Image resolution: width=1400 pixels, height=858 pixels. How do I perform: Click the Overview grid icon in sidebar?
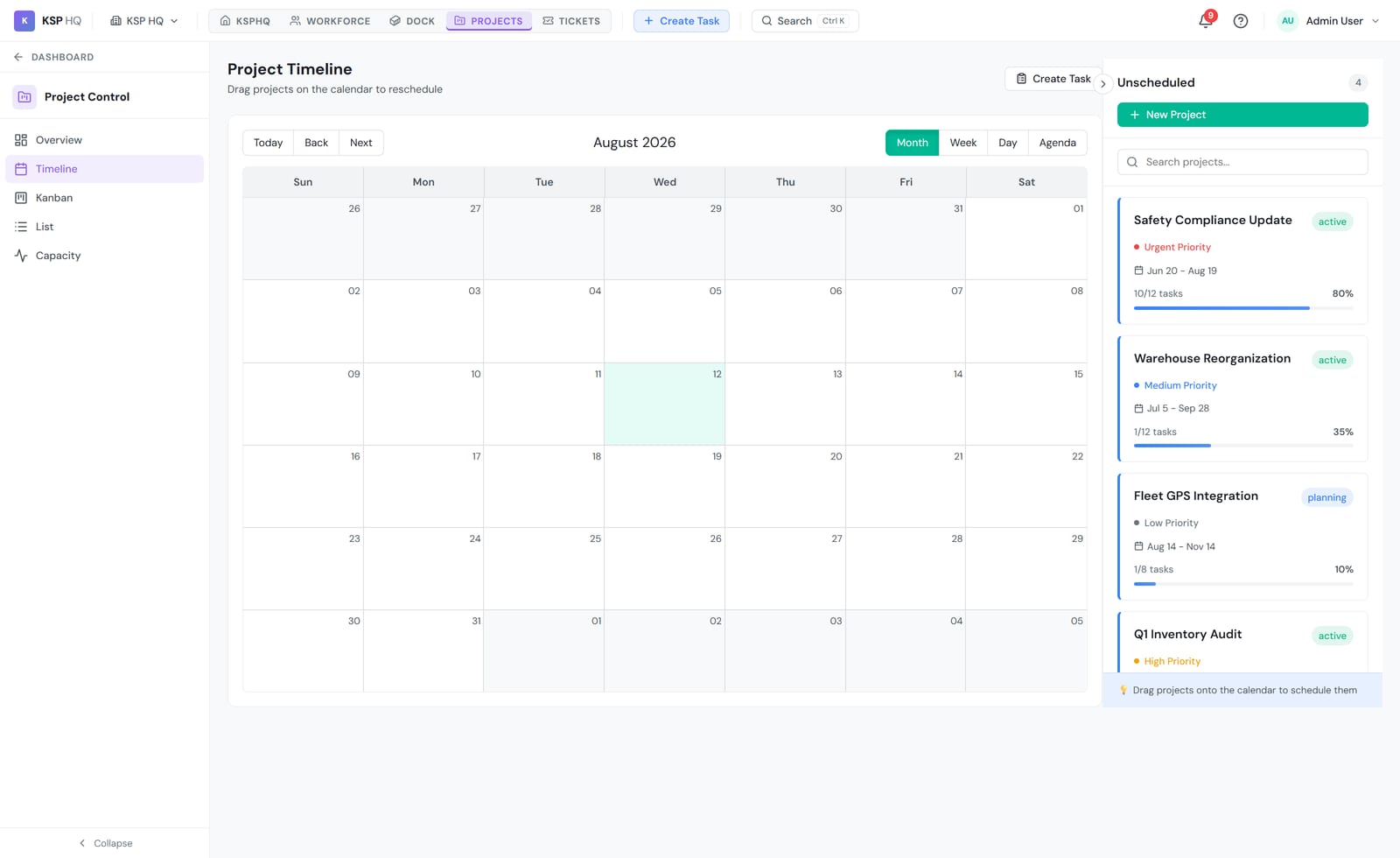tap(21, 140)
